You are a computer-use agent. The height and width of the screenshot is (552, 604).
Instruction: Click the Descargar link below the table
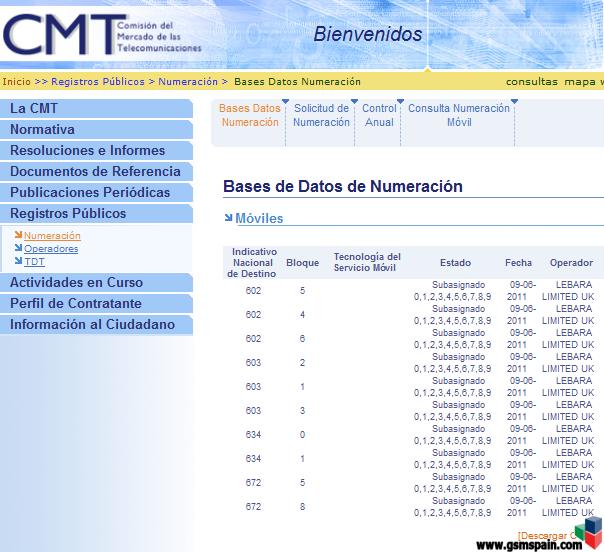[547, 536]
